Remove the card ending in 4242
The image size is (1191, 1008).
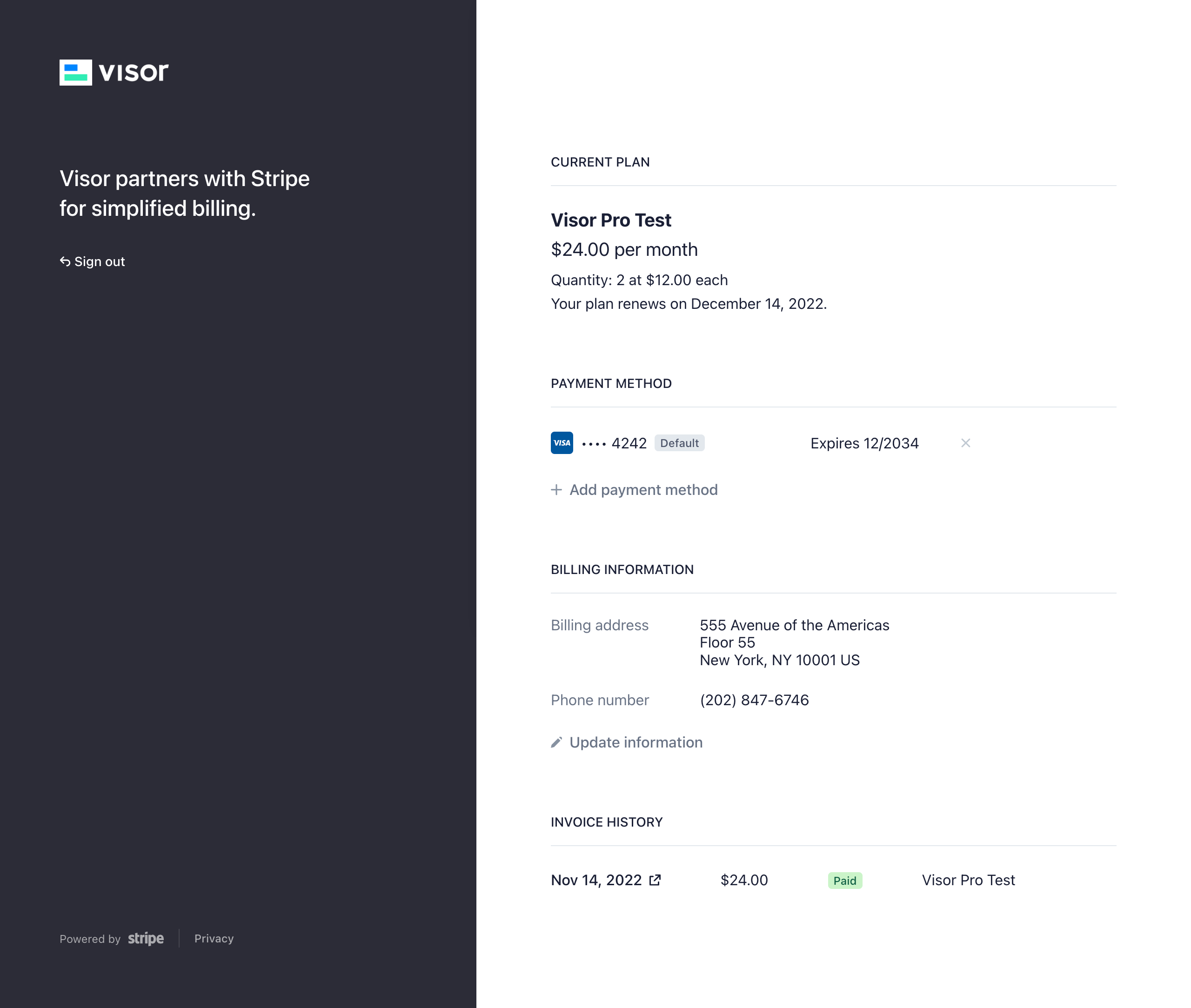point(965,443)
